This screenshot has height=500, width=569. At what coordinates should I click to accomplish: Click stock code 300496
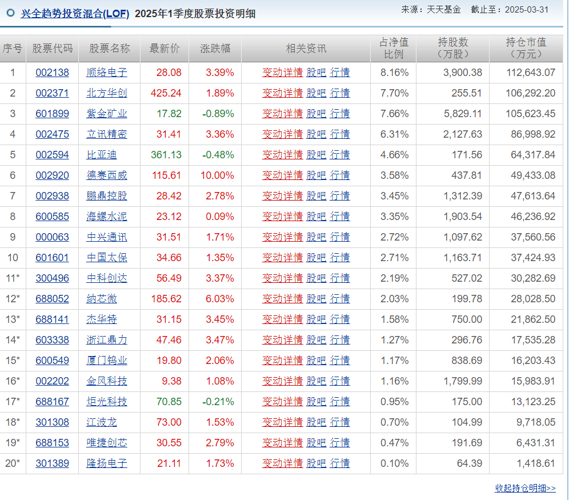[x=52, y=278]
